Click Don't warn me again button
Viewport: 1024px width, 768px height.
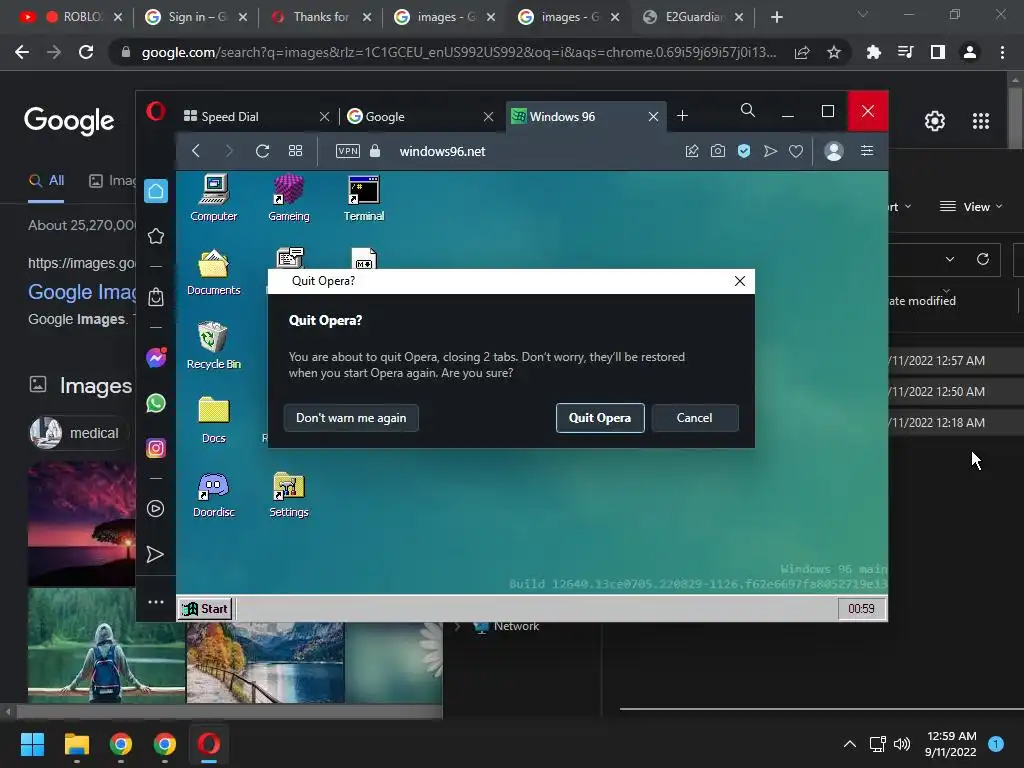[351, 418]
